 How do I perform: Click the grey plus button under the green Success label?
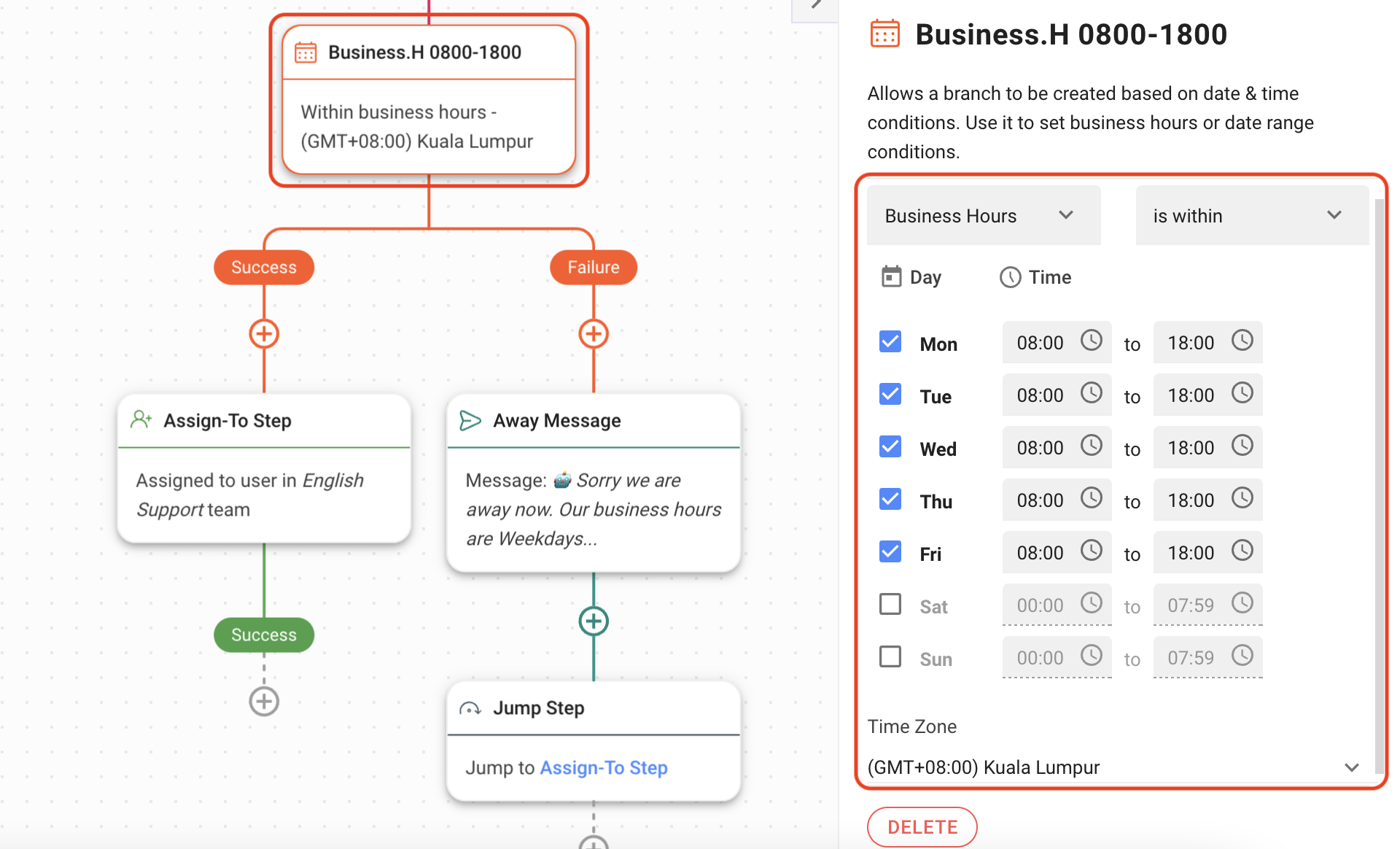coord(264,702)
